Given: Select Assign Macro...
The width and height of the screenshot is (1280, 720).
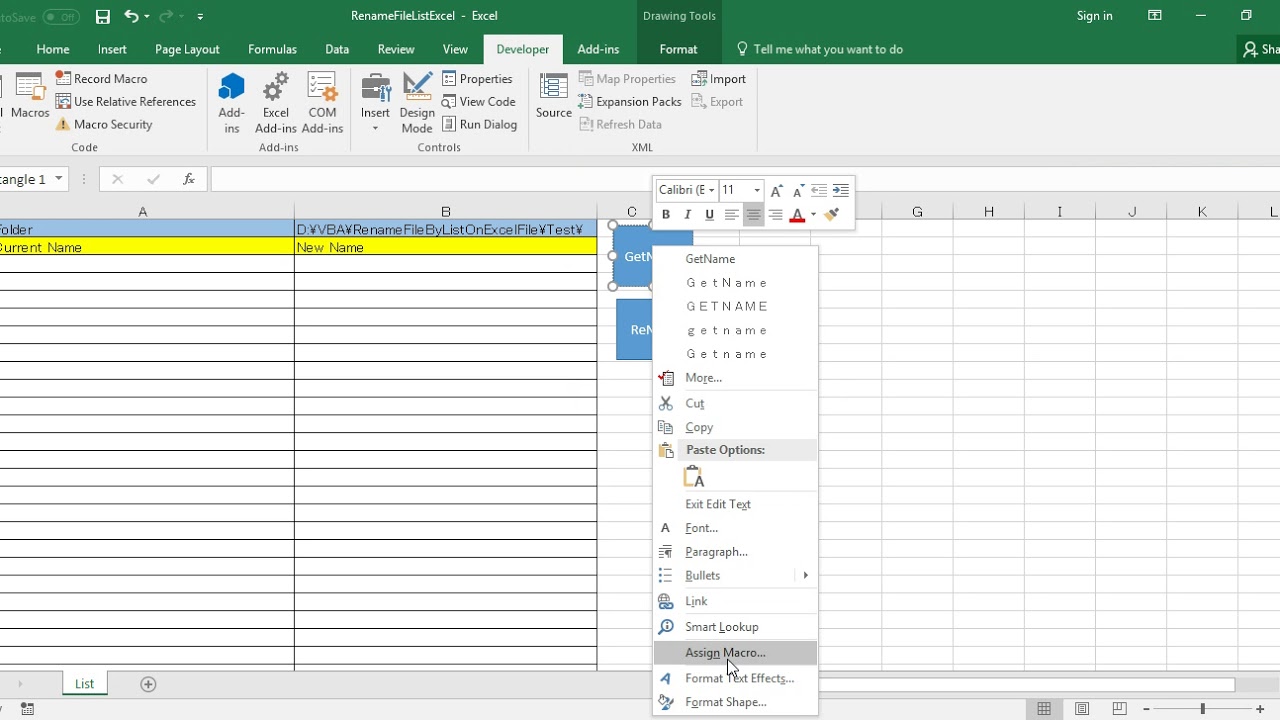Looking at the screenshot, I should coord(735,653).
